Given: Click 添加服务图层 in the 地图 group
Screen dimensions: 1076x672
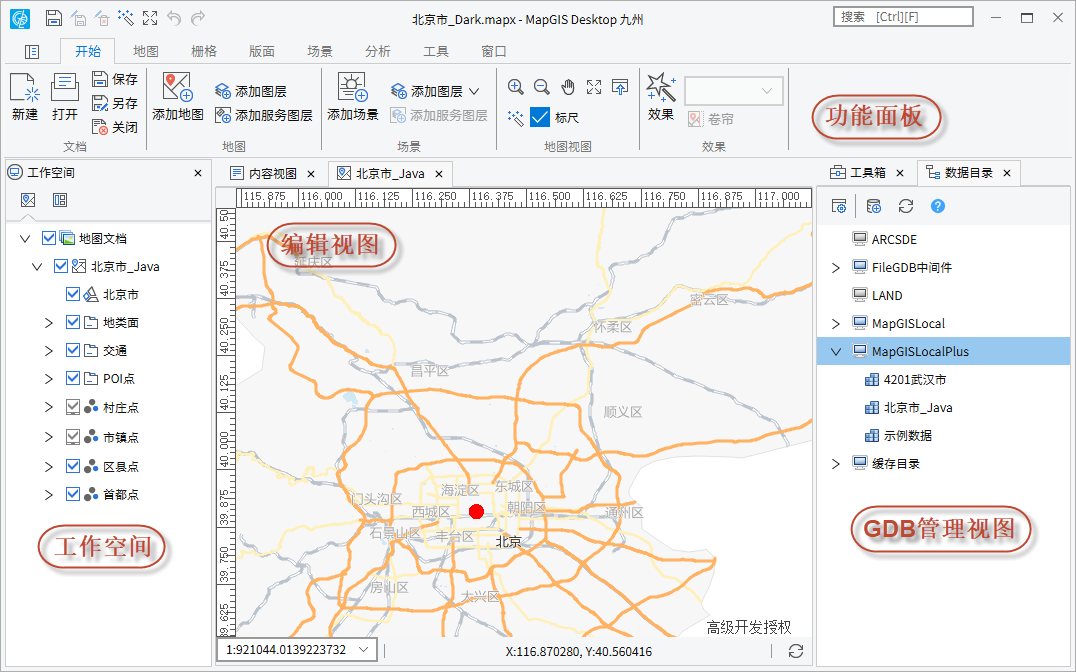Looking at the screenshot, I should (264, 115).
